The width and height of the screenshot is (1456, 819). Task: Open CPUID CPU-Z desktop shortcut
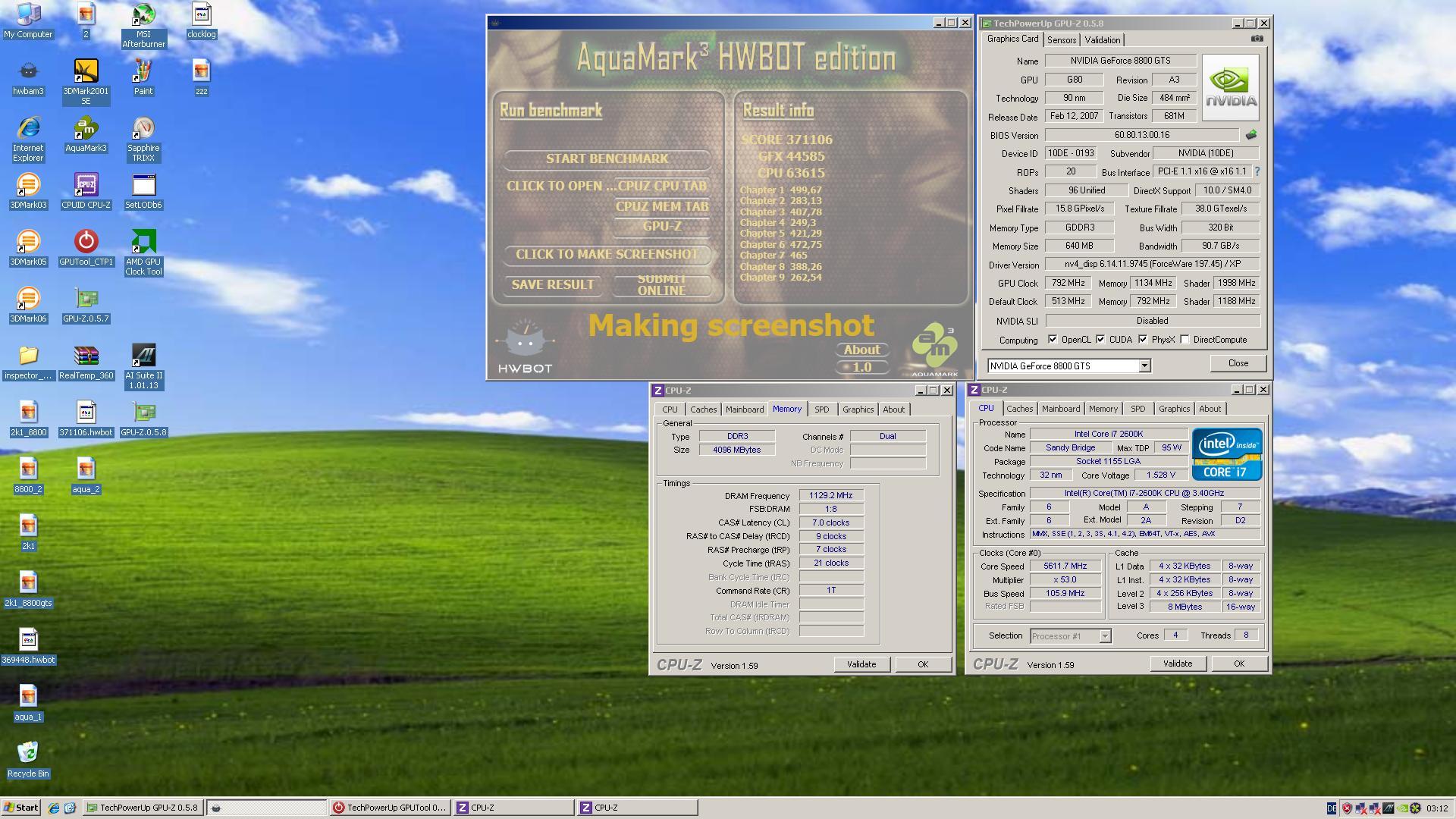click(x=86, y=191)
